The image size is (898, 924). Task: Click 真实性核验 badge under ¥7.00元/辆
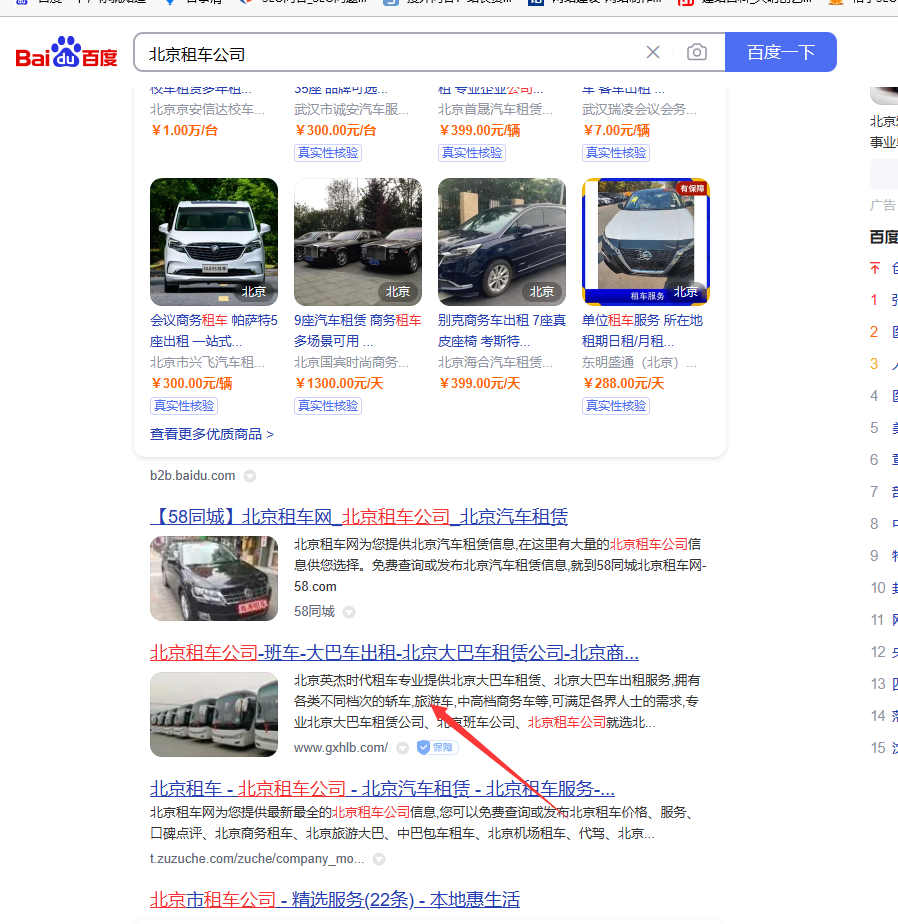616,153
